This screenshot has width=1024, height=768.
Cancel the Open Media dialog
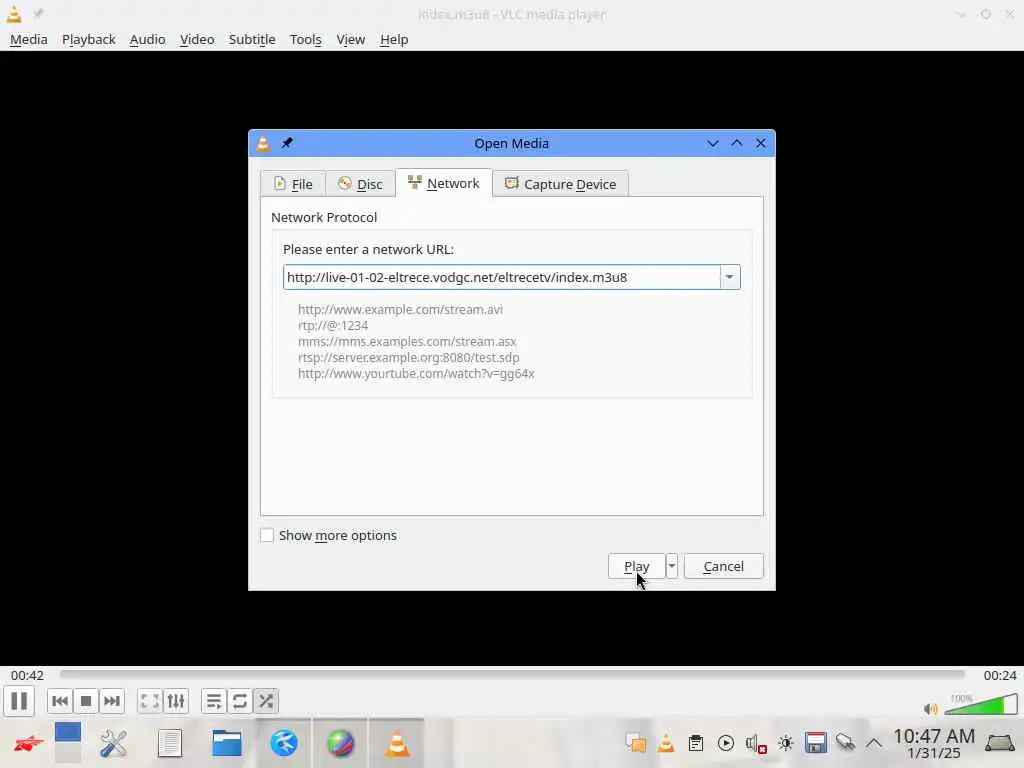[x=724, y=566]
